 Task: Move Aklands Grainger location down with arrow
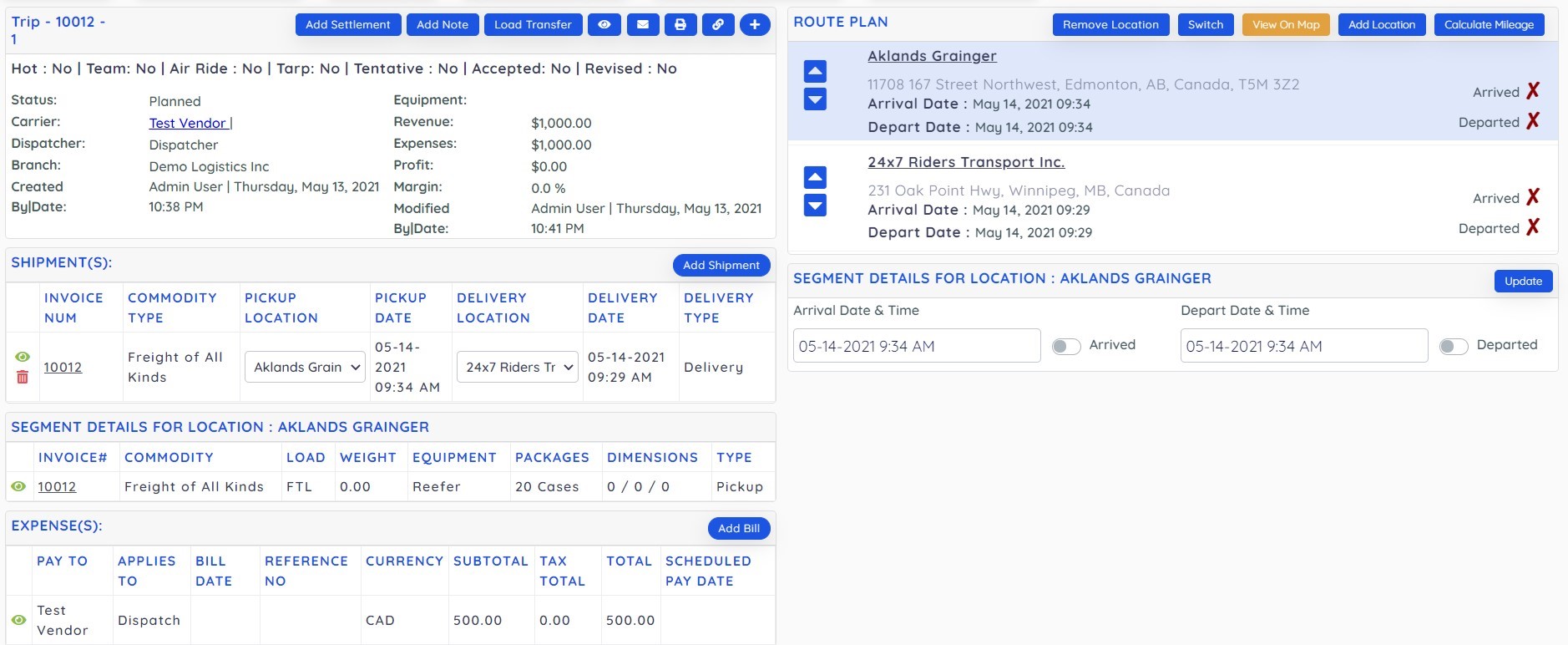[x=815, y=99]
